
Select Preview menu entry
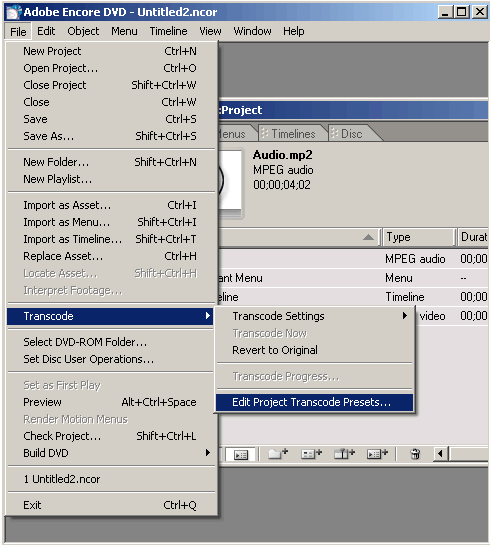(111, 402)
